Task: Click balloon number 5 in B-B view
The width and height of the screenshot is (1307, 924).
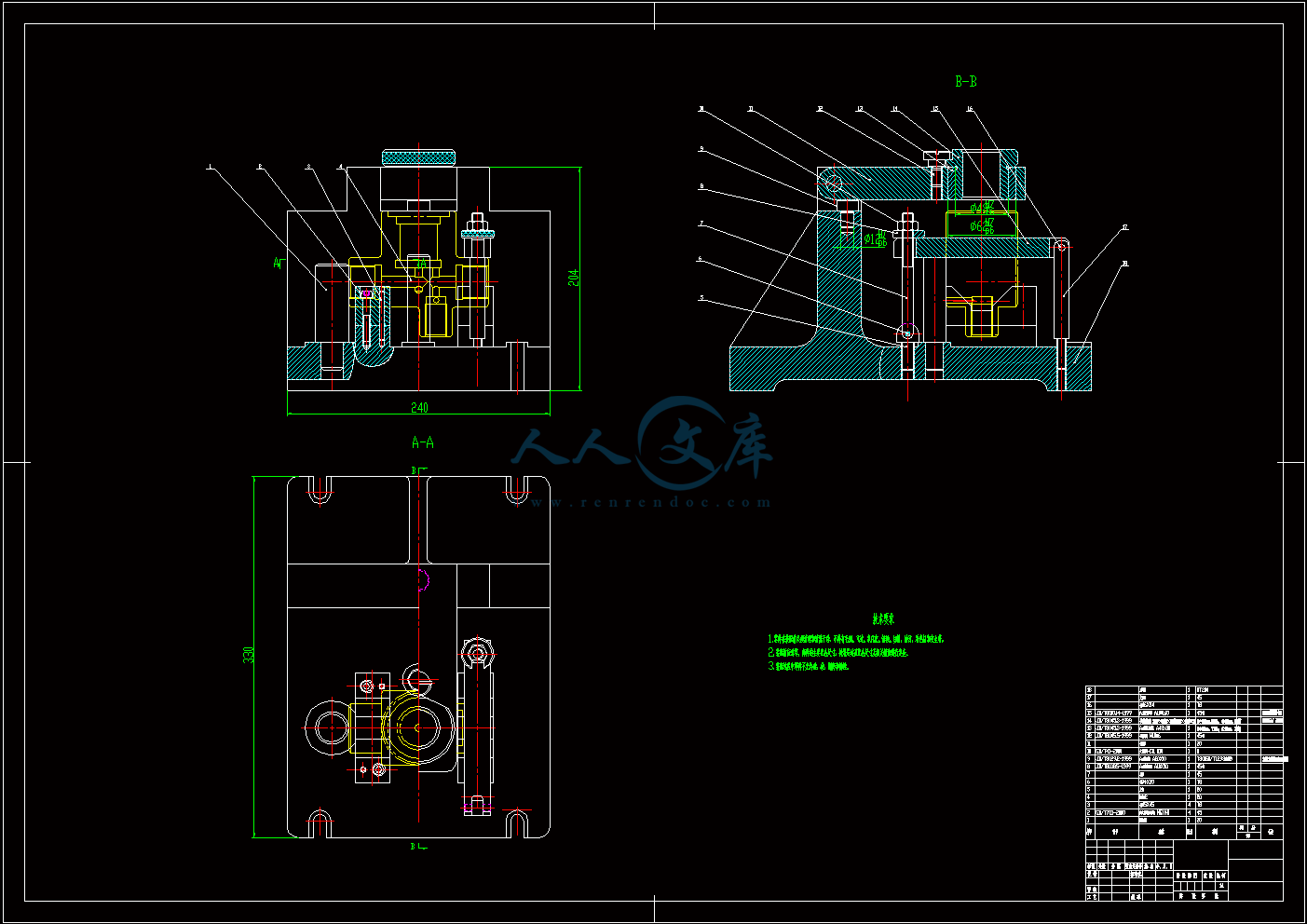Action: pos(701,299)
